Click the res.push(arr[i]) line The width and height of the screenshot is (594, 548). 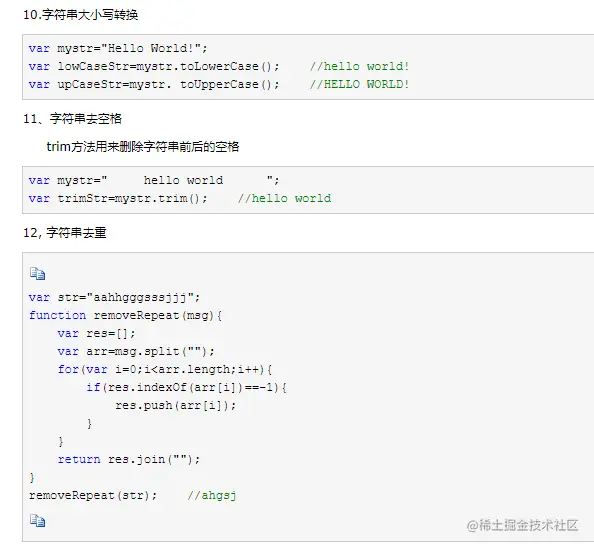(x=176, y=405)
